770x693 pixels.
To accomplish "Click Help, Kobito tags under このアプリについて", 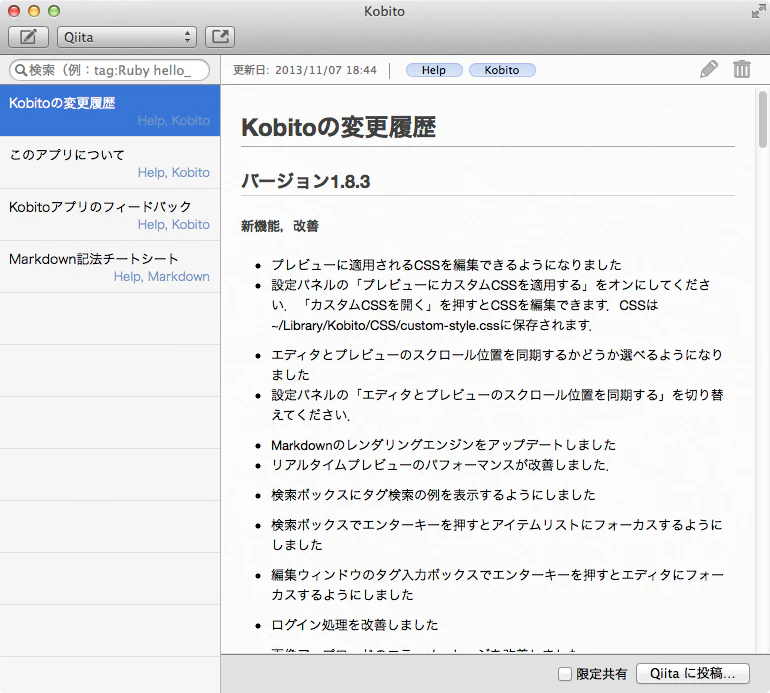I will coord(173,172).
